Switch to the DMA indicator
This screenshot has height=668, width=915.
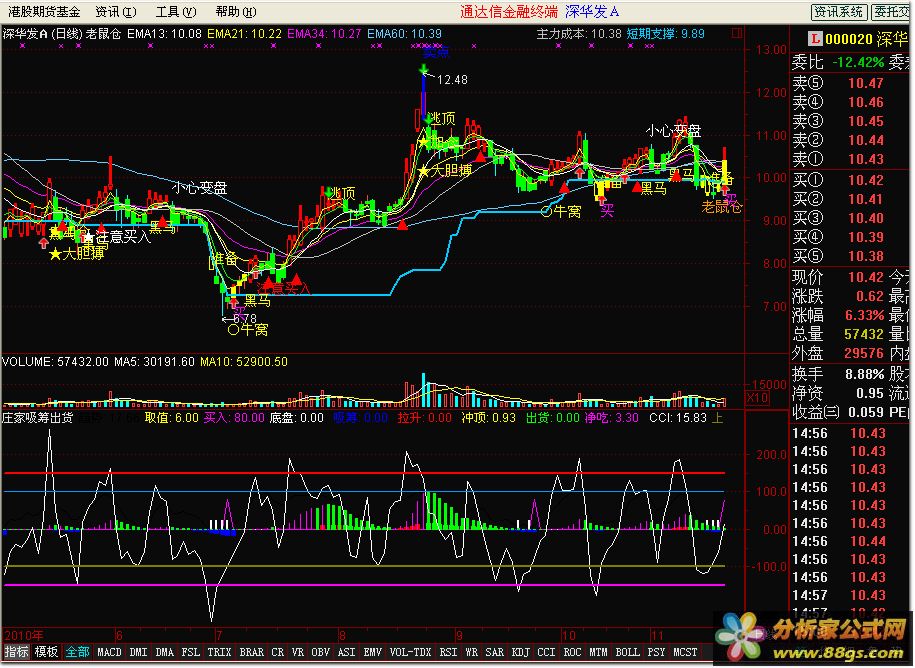165,652
